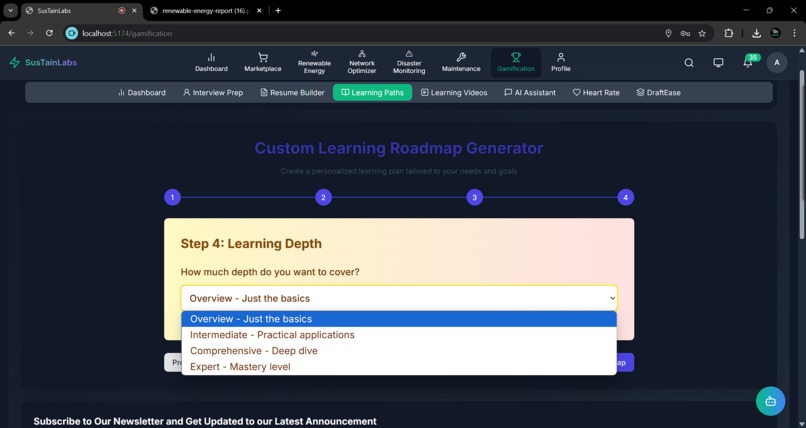Image resolution: width=806 pixels, height=428 pixels.
Task: Close the renewable-energy-report tab
Action: click(259, 10)
